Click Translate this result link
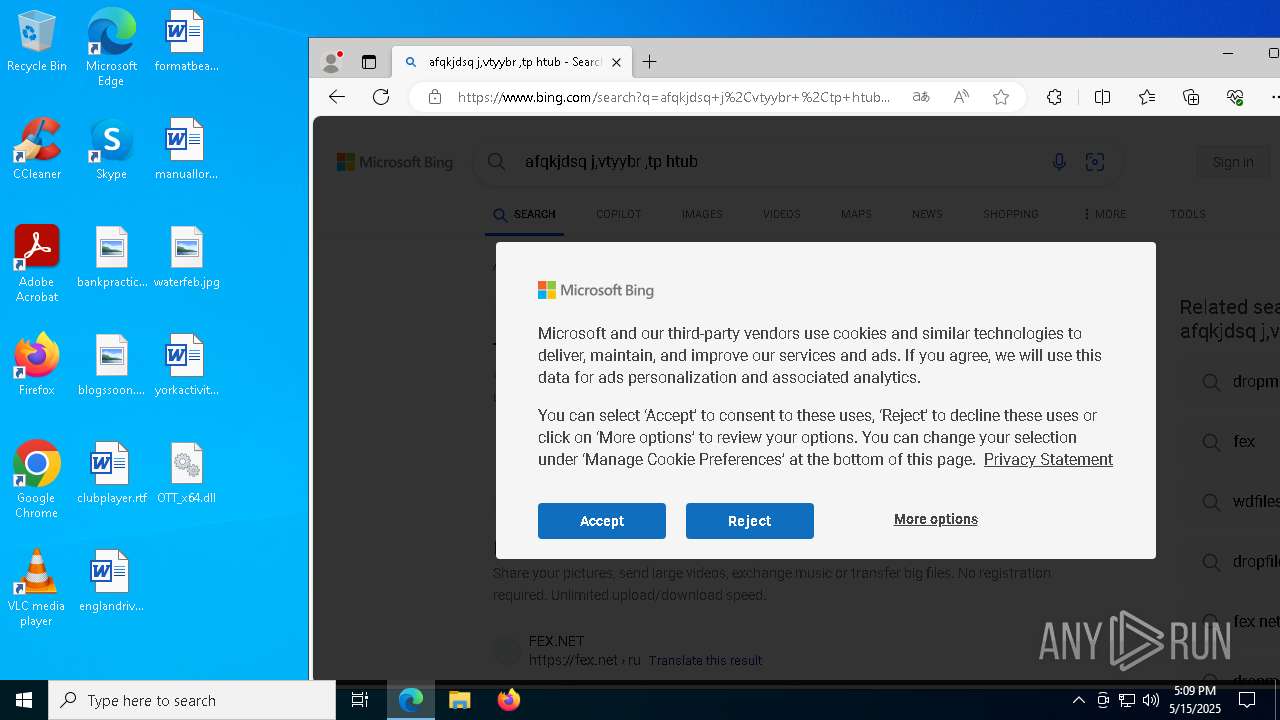The width and height of the screenshot is (1280, 720). coord(705,660)
